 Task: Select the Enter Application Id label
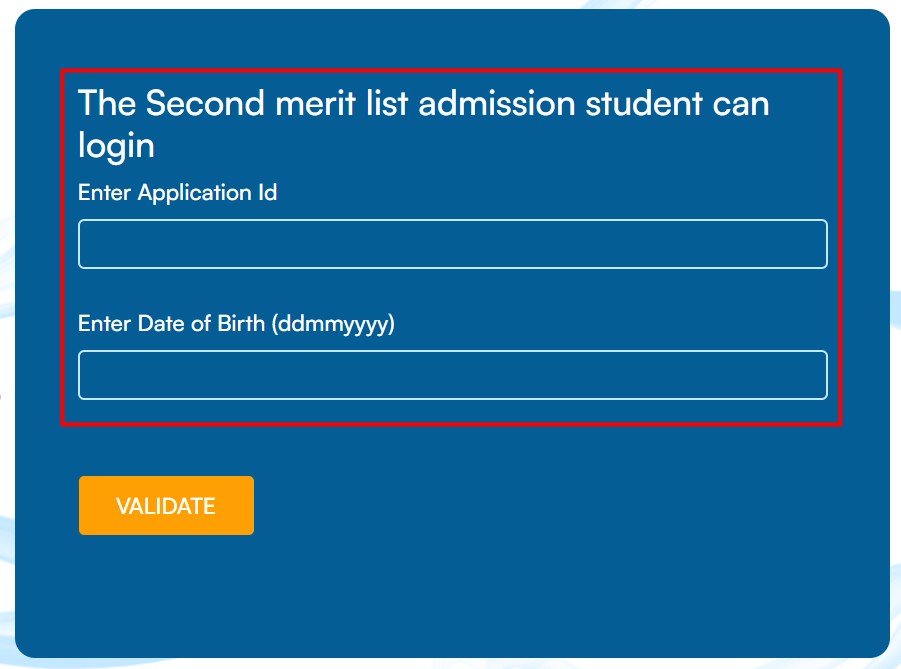point(177,193)
